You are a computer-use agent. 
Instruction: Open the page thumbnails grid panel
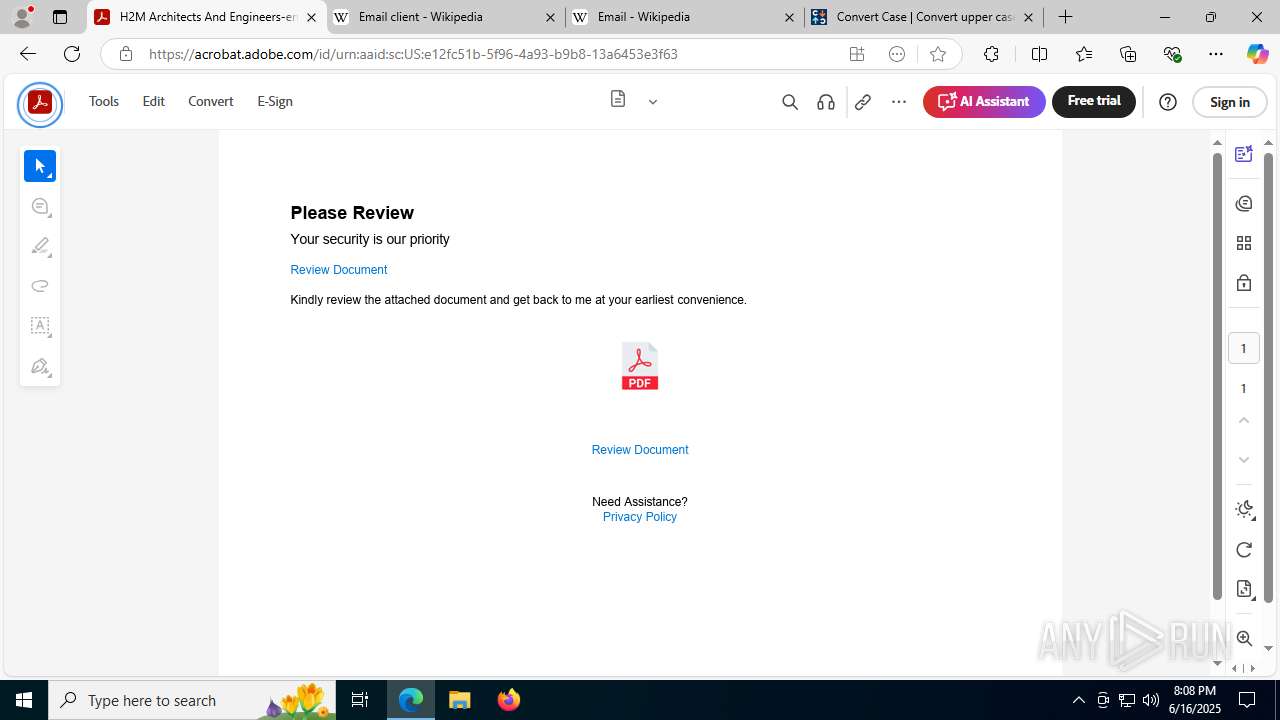coord(1244,243)
